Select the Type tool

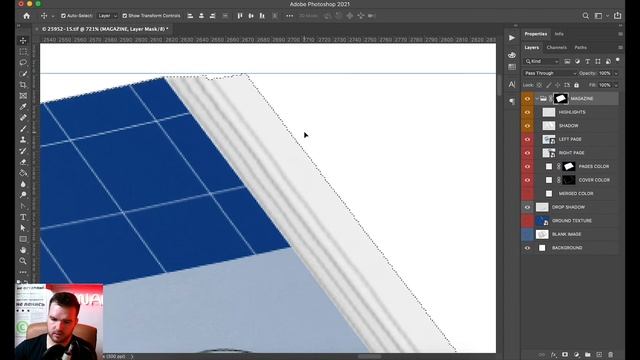tap(23, 217)
